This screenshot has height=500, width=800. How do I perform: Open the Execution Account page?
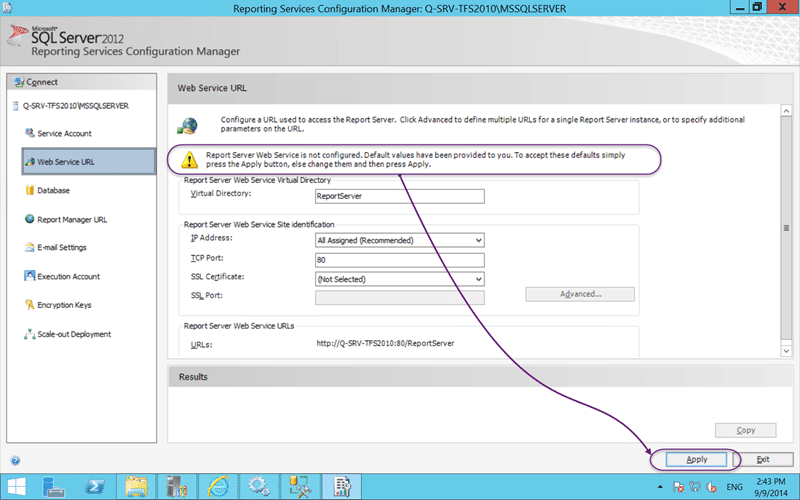pyautogui.click(x=68, y=277)
